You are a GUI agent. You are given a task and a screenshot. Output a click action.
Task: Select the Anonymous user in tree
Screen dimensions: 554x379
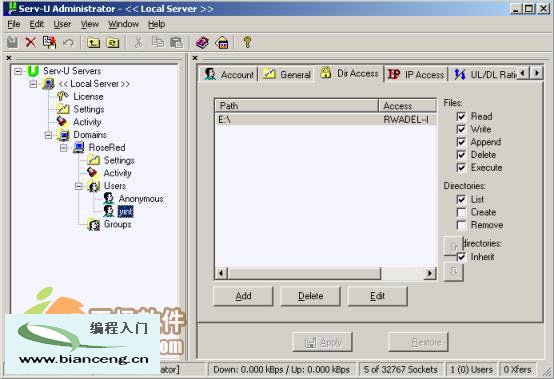point(141,199)
